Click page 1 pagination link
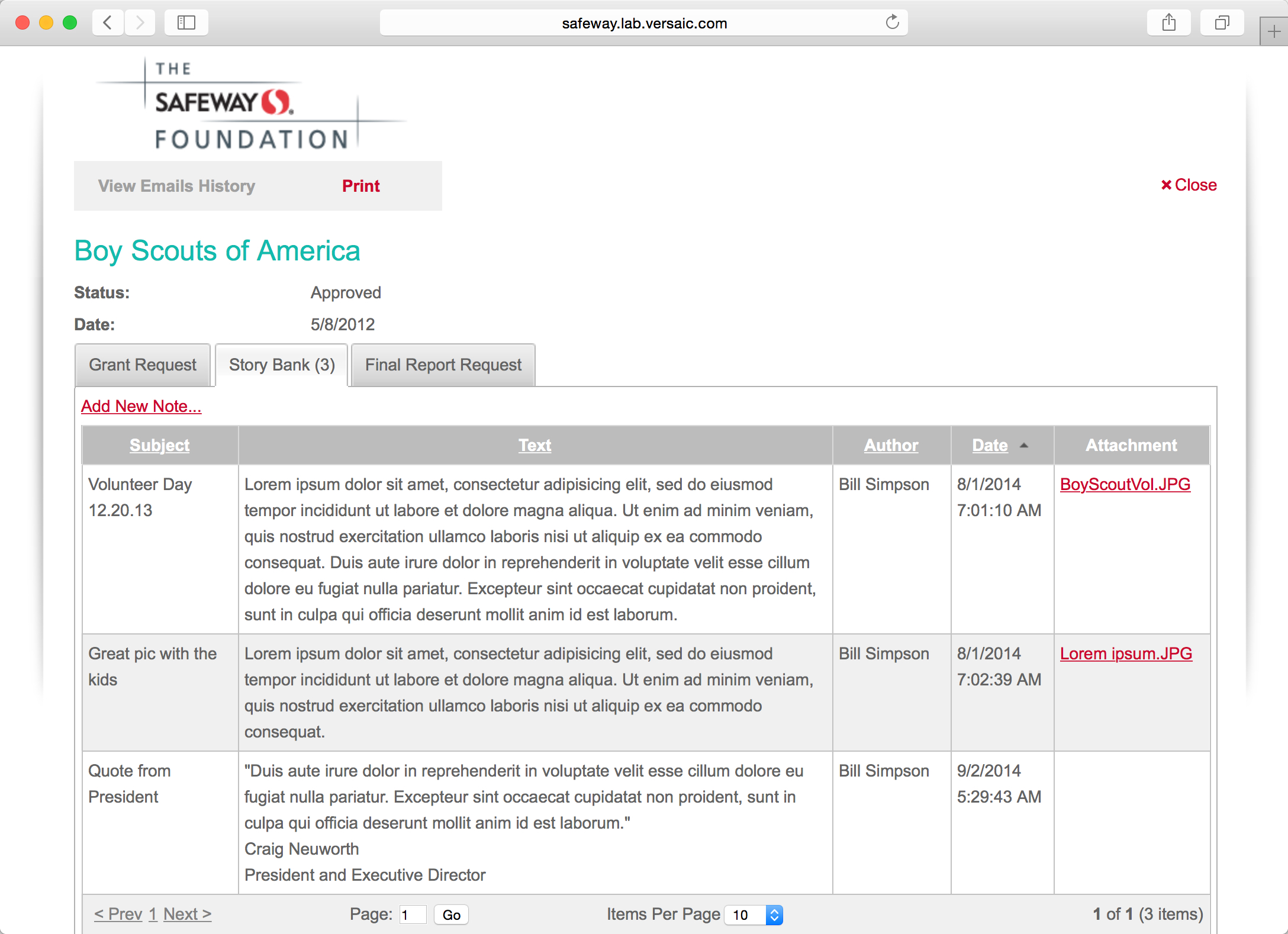 pyautogui.click(x=153, y=914)
